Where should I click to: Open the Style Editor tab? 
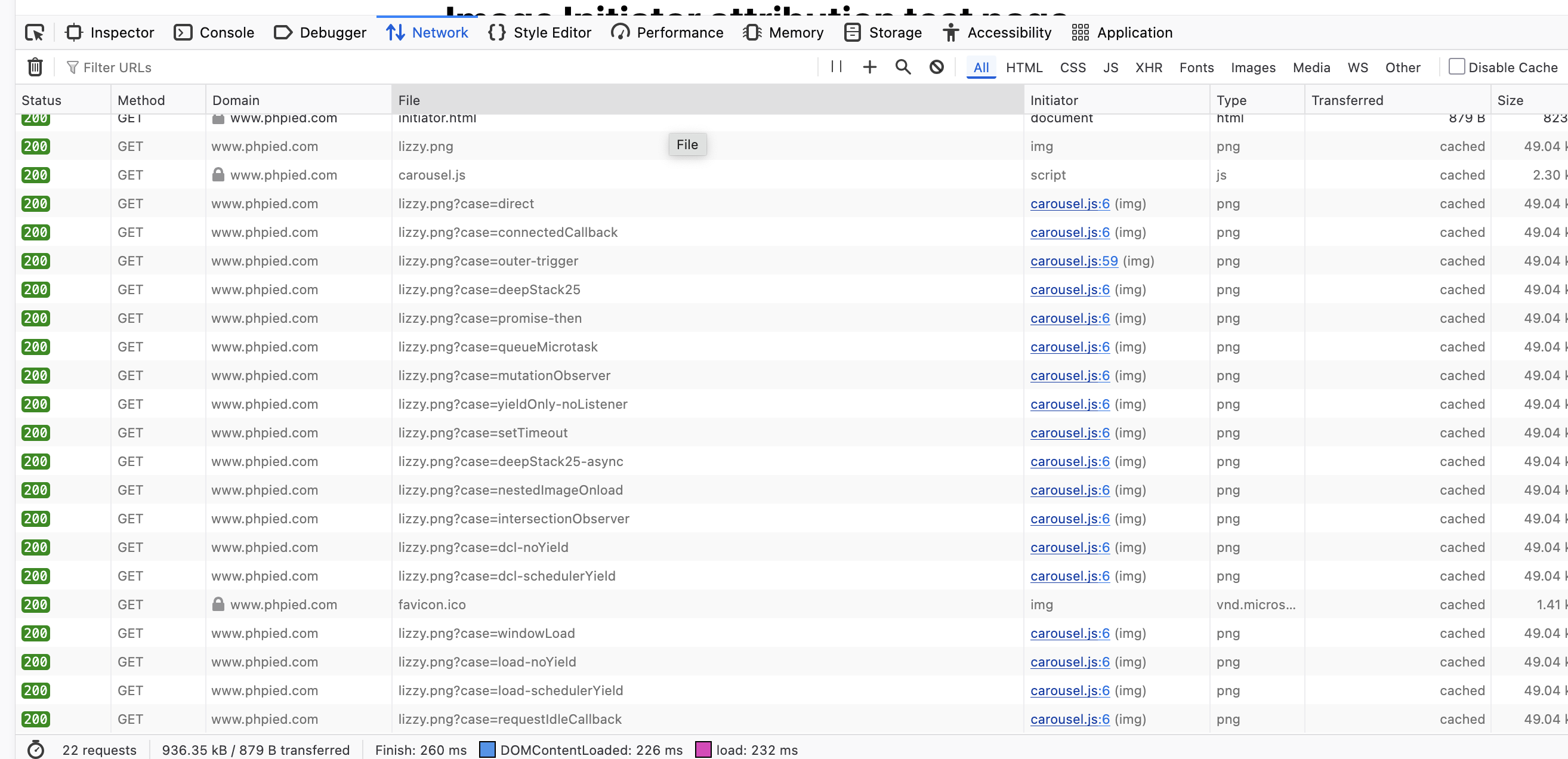click(540, 33)
